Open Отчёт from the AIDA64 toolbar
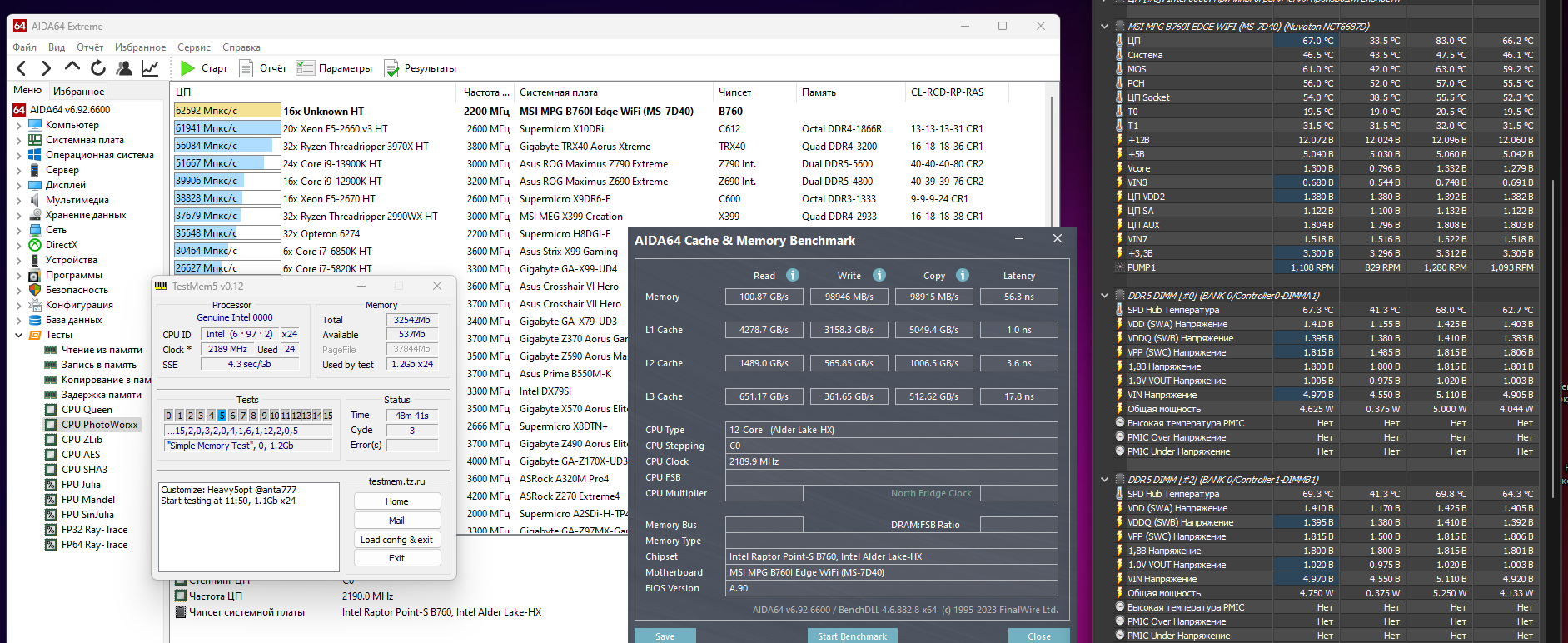This screenshot has height=643, width=1568. [x=263, y=68]
